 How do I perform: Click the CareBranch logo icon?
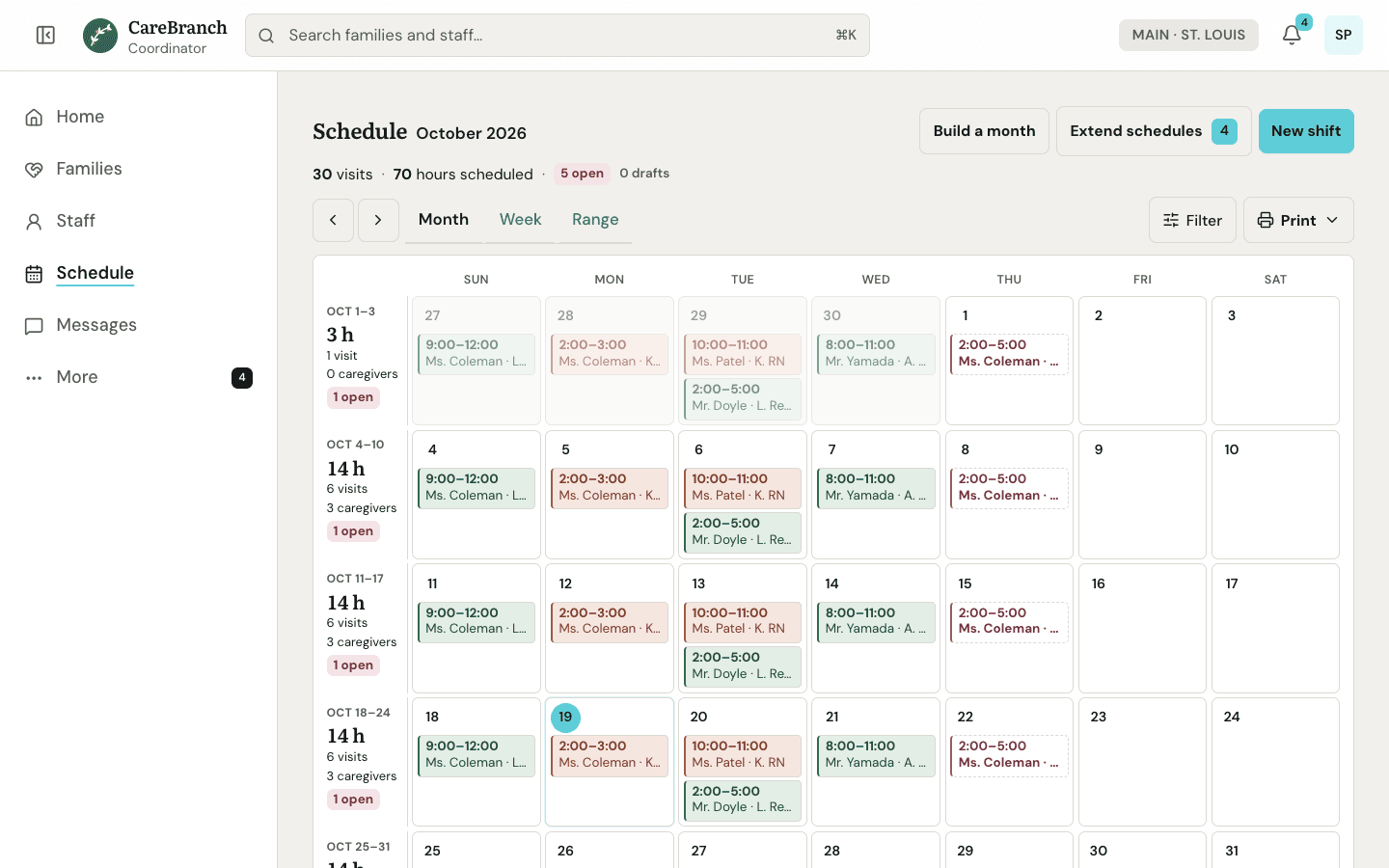point(100,36)
